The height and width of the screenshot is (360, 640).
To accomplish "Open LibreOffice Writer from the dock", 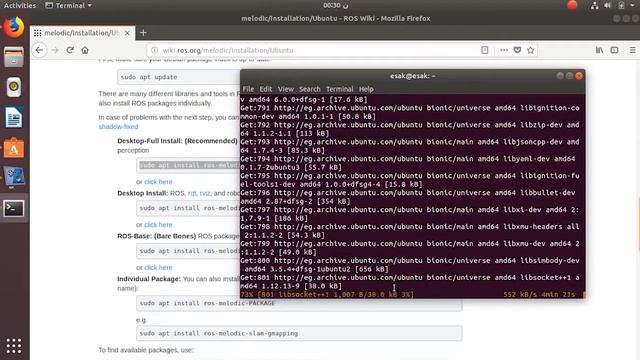I will click(x=14, y=117).
